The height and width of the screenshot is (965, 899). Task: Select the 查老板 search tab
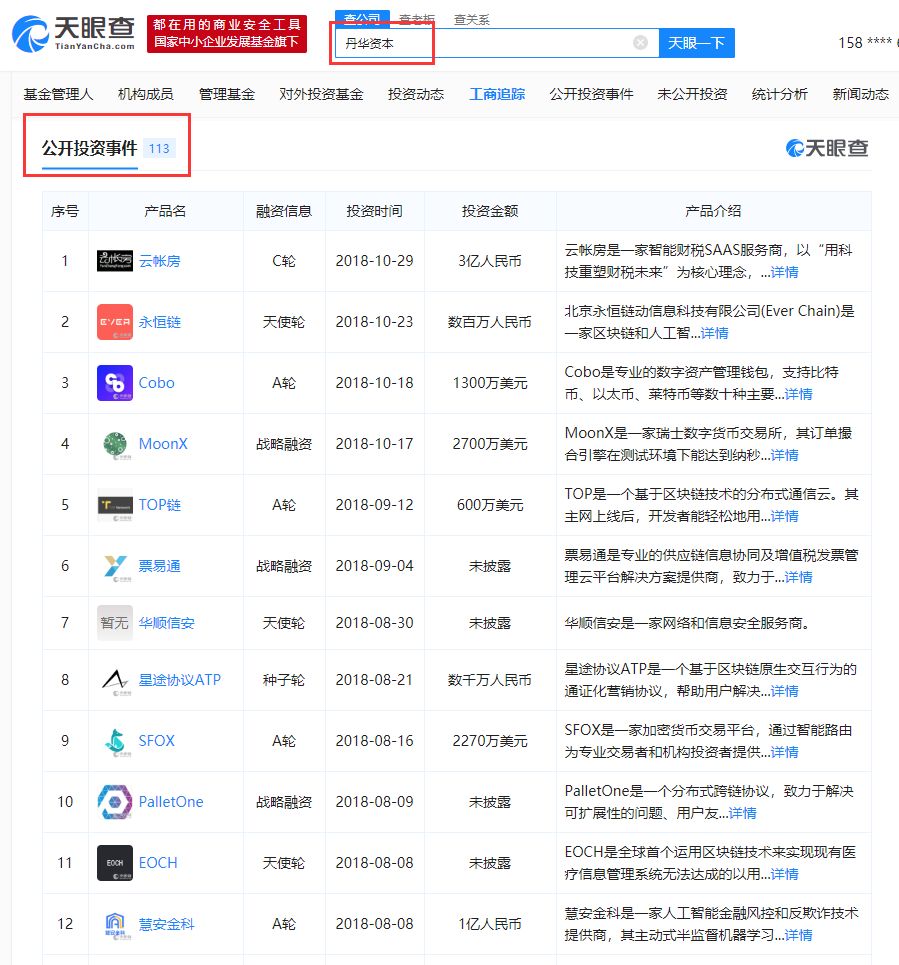click(x=417, y=19)
